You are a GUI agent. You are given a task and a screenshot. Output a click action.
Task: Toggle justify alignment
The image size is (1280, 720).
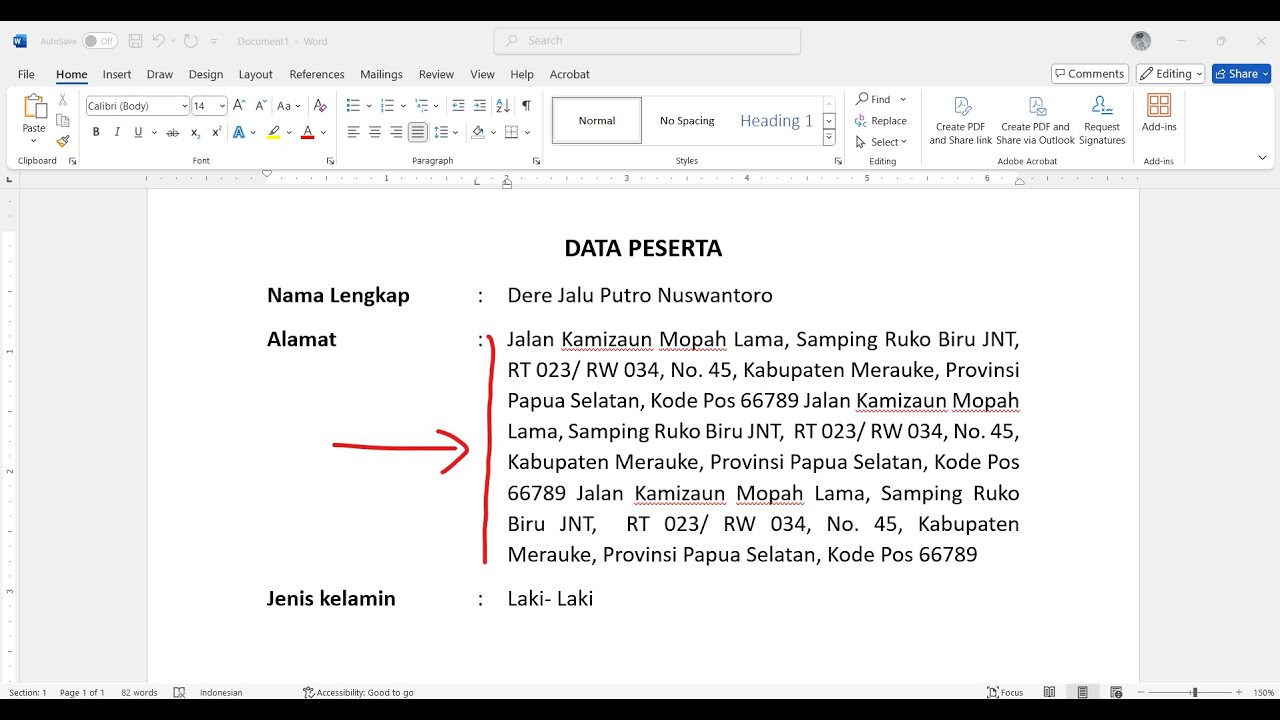(418, 132)
